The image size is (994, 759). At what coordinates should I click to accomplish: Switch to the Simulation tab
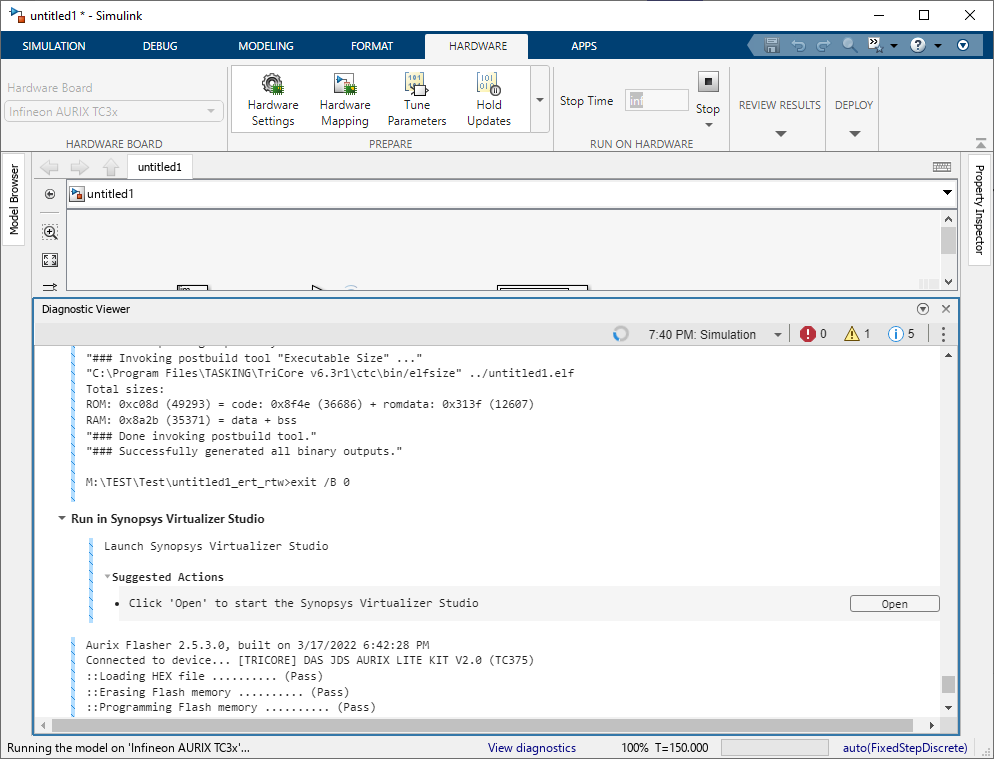pyautogui.click(x=54, y=46)
